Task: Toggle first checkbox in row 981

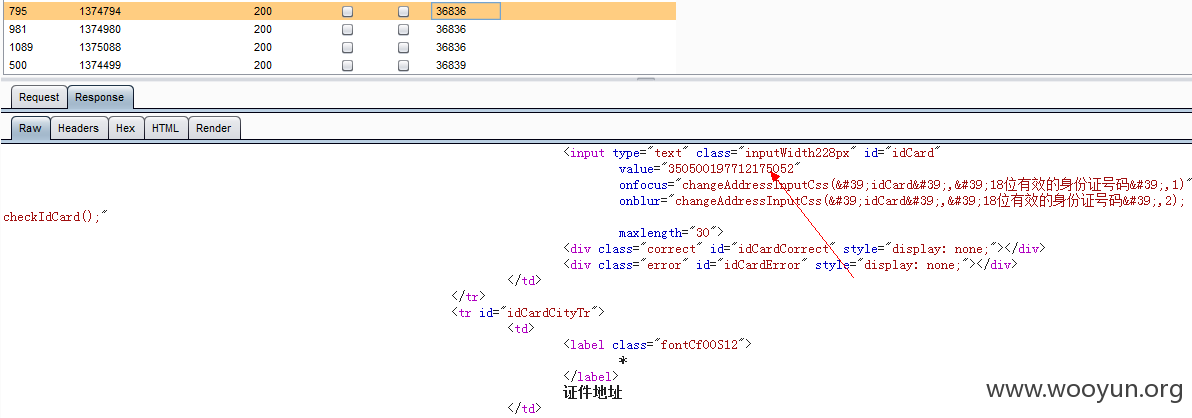Action: pos(347,30)
